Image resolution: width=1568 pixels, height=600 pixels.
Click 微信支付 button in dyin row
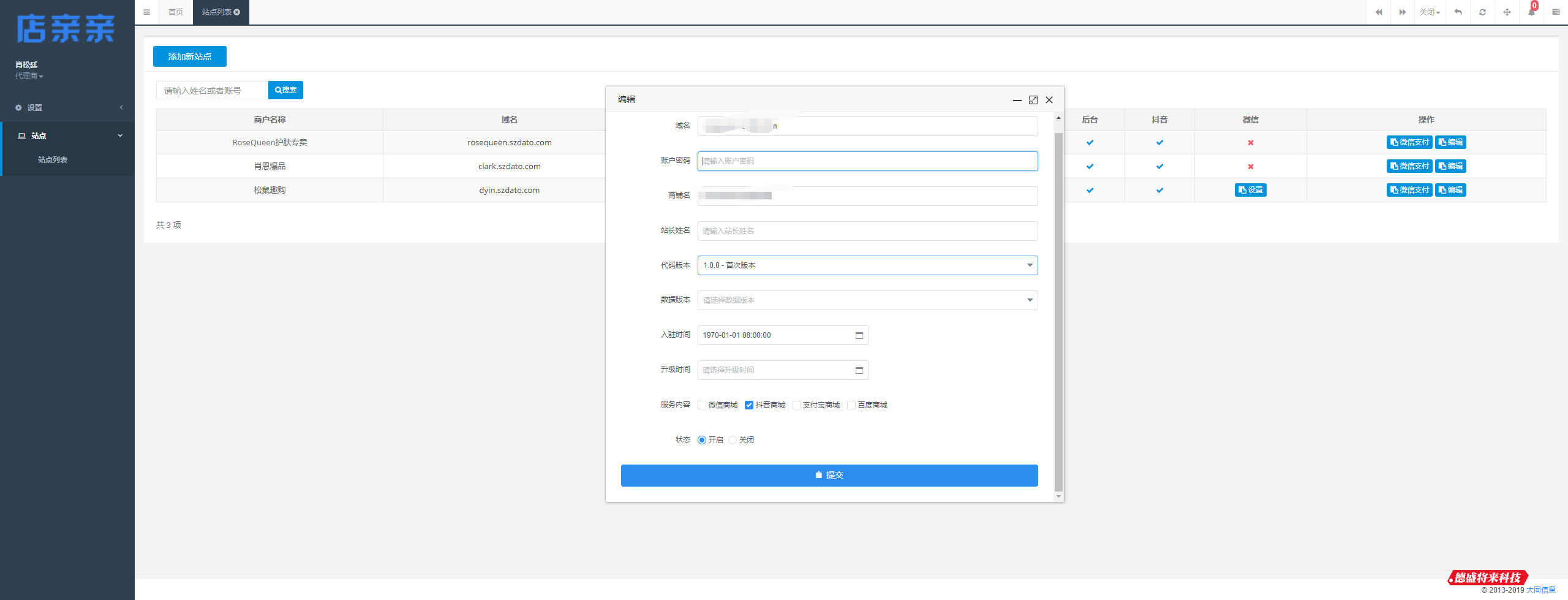point(1409,191)
